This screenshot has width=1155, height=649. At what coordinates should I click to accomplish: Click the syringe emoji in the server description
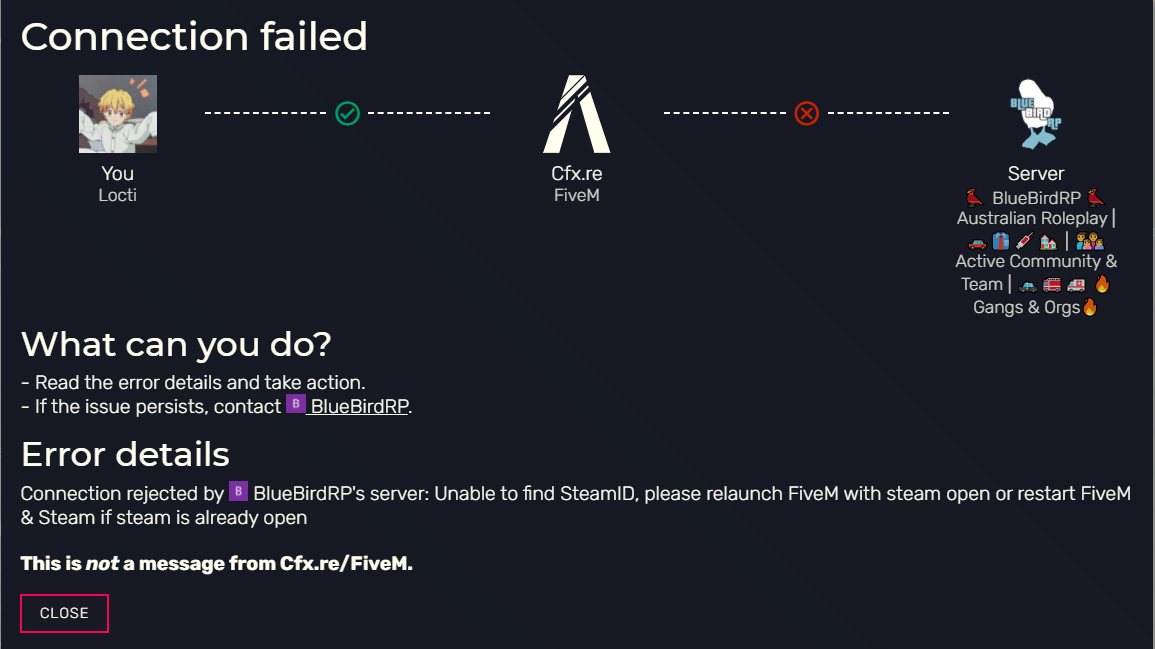coord(1024,241)
